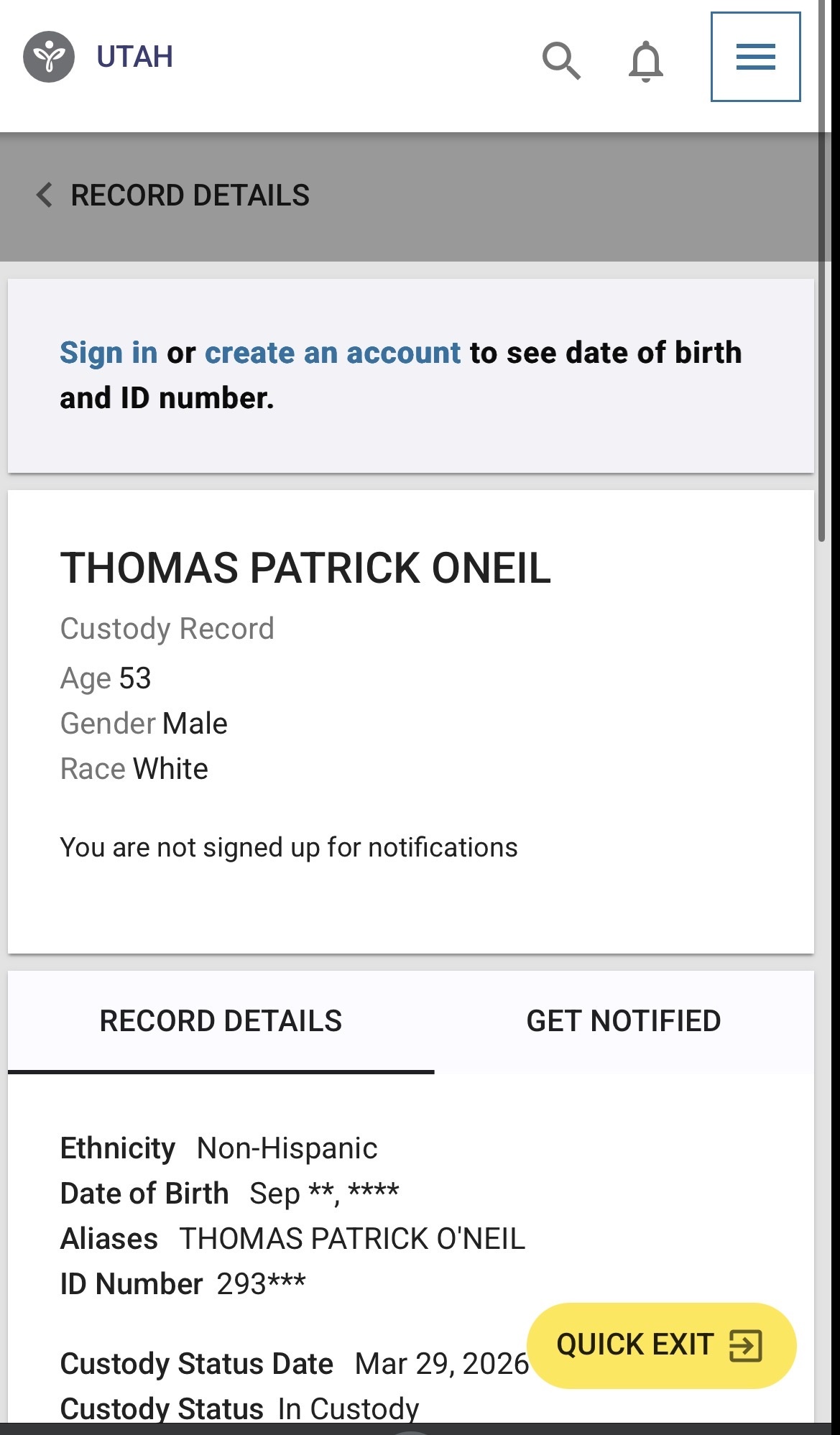
Task: Click the Custody Status Date value
Action: 441,1364
